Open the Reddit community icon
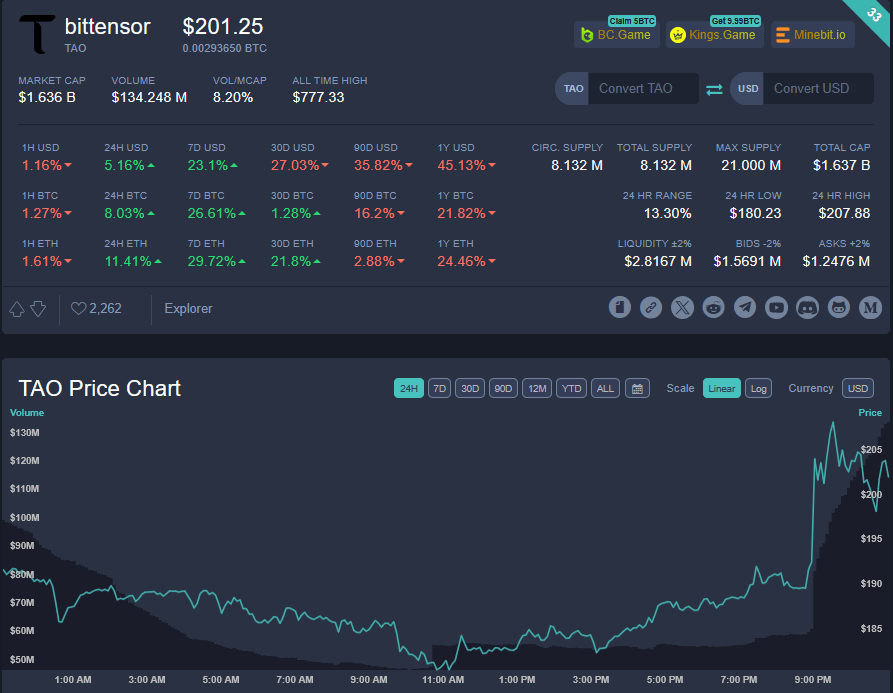Image resolution: width=893 pixels, height=693 pixels. (713, 308)
